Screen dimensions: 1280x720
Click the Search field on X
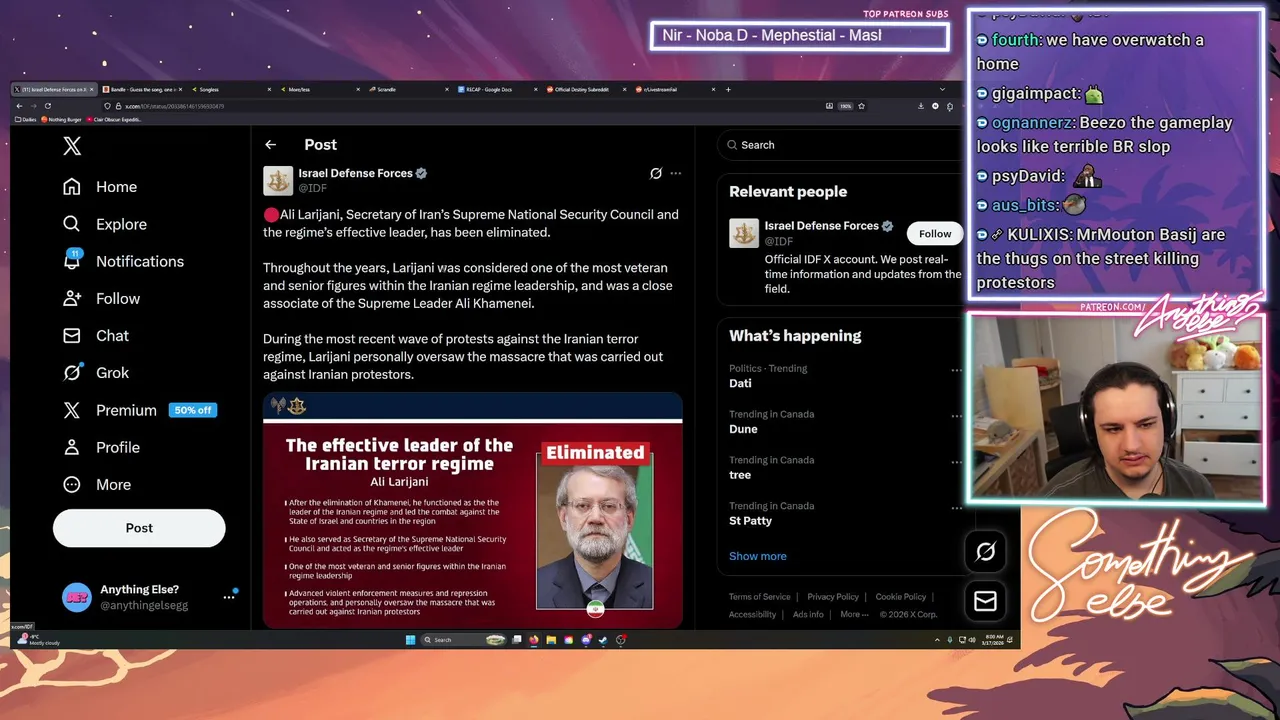(x=840, y=145)
